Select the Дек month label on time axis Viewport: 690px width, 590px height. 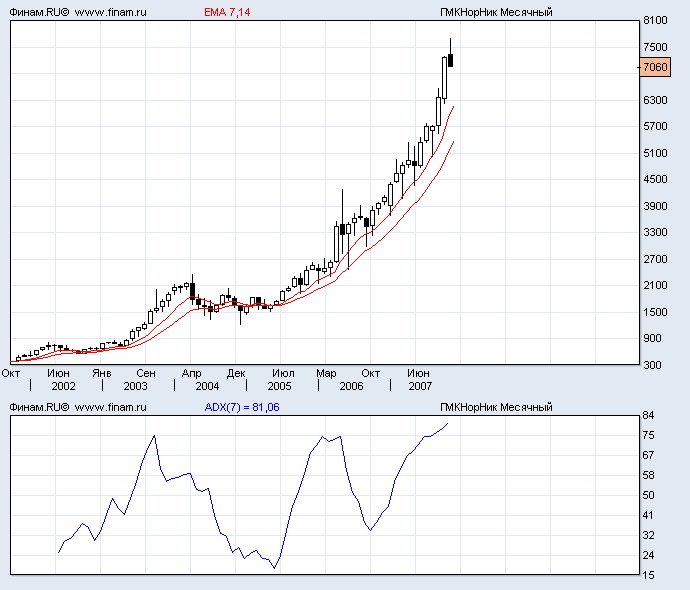(237, 373)
